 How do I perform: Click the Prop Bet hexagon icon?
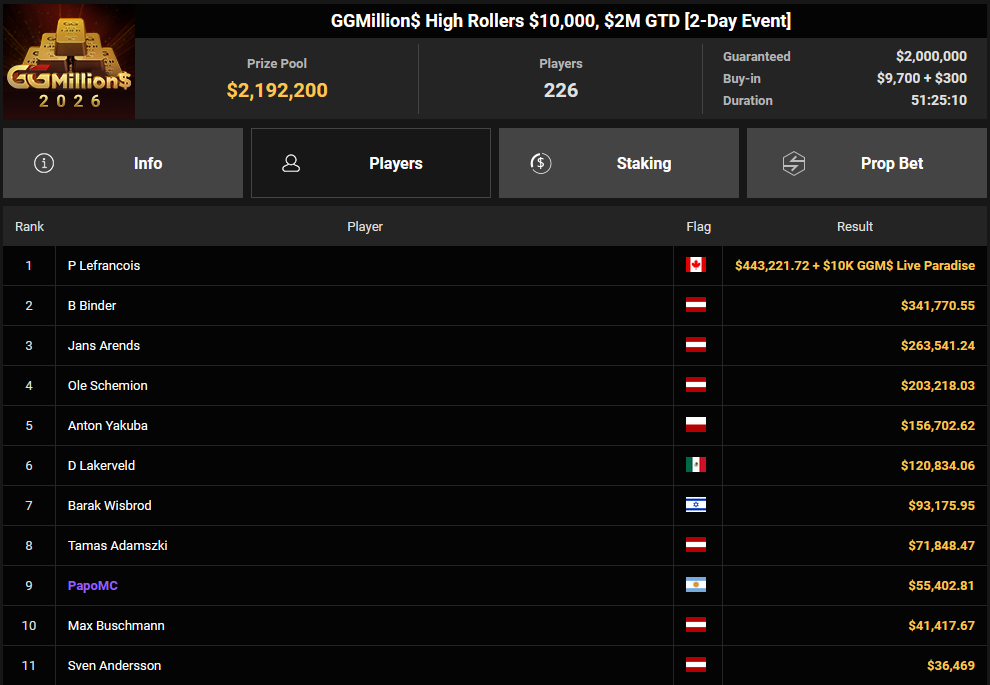tap(793, 163)
